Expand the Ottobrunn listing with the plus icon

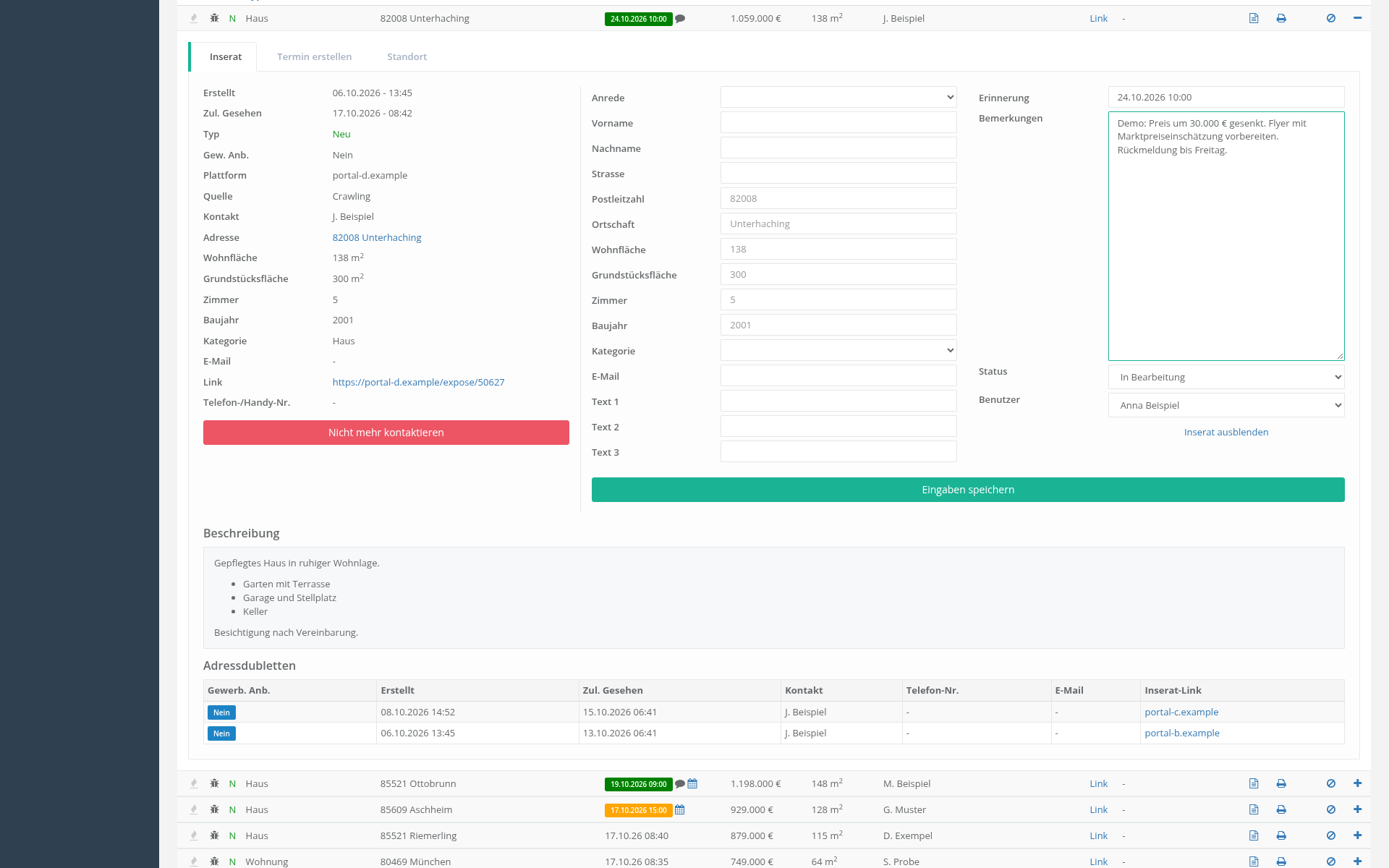[1357, 783]
